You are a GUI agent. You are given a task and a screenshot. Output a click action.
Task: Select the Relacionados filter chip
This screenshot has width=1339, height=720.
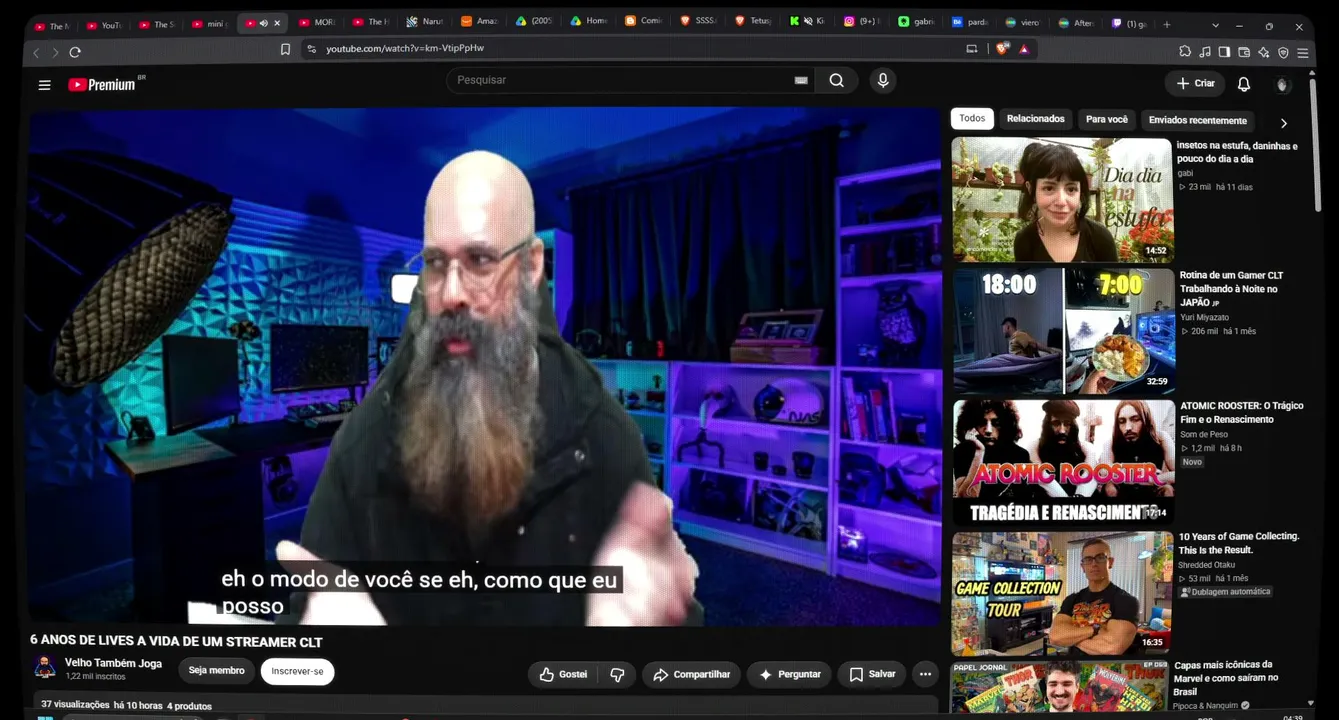pyautogui.click(x=1036, y=119)
